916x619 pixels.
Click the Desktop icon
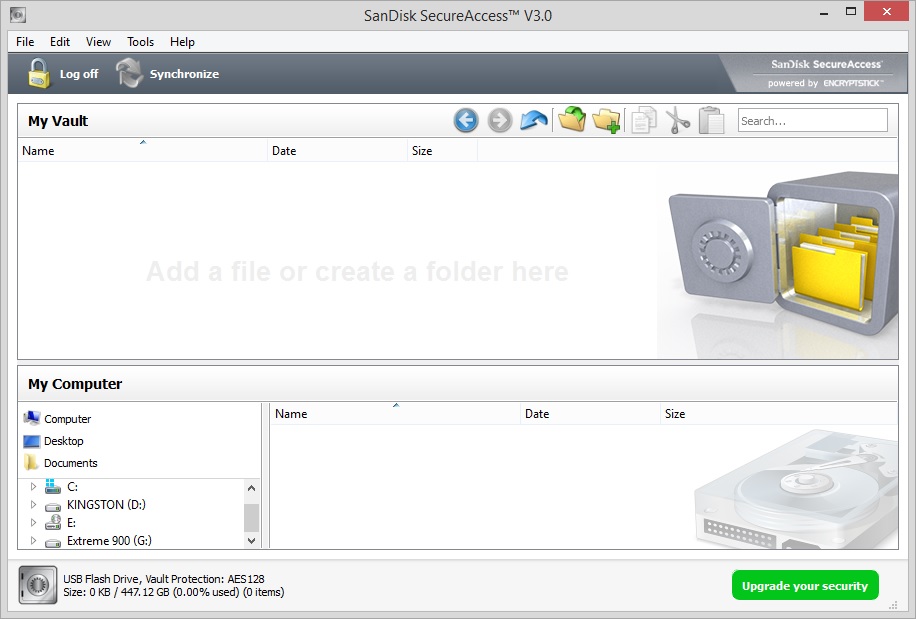pyautogui.click(x=32, y=441)
